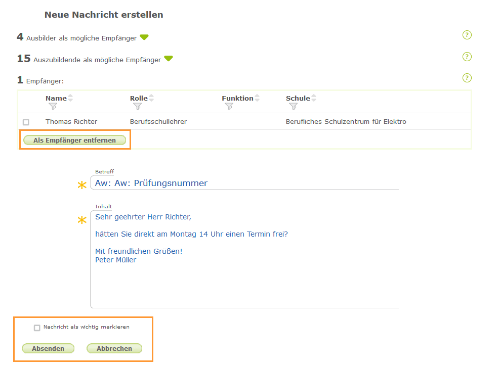This screenshot has height=367, width=500.
Task: Expand the 4 Ausbilder possible recipients list
Action: click(x=144, y=37)
